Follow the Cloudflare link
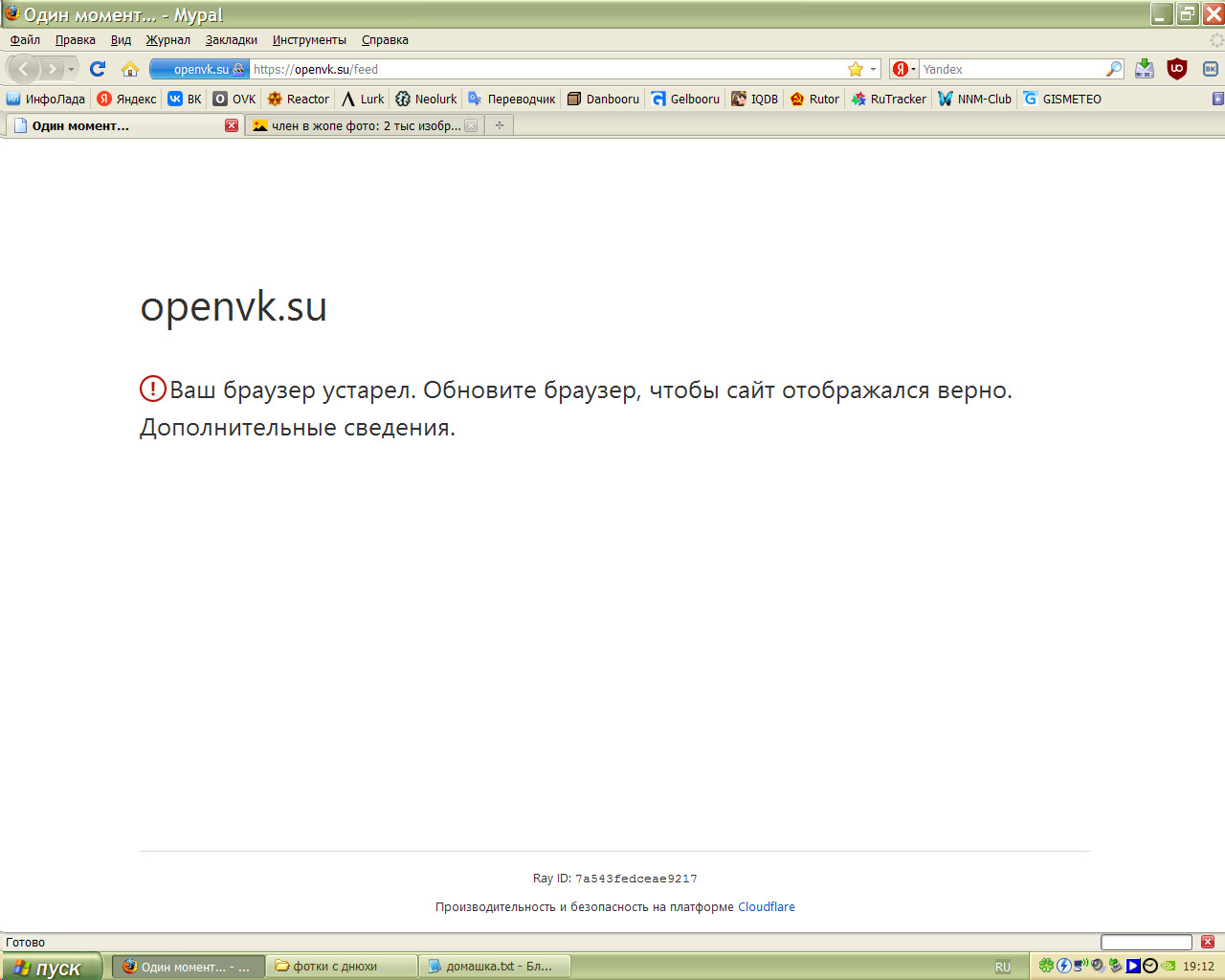The image size is (1225, 980). point(766,907)
